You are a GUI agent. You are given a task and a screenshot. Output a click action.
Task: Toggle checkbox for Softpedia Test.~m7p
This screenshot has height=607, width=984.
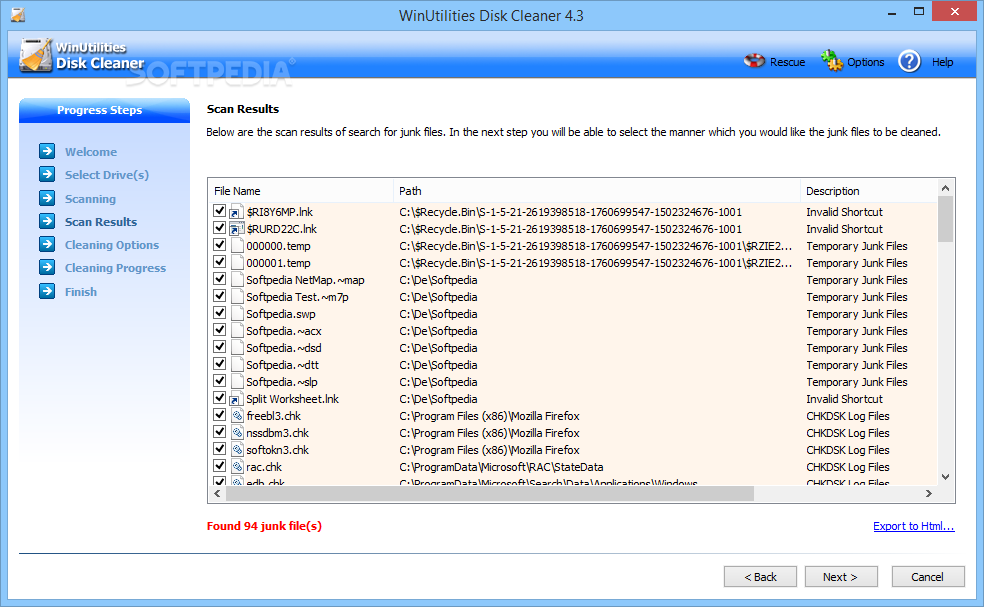[x=219, y=296]
